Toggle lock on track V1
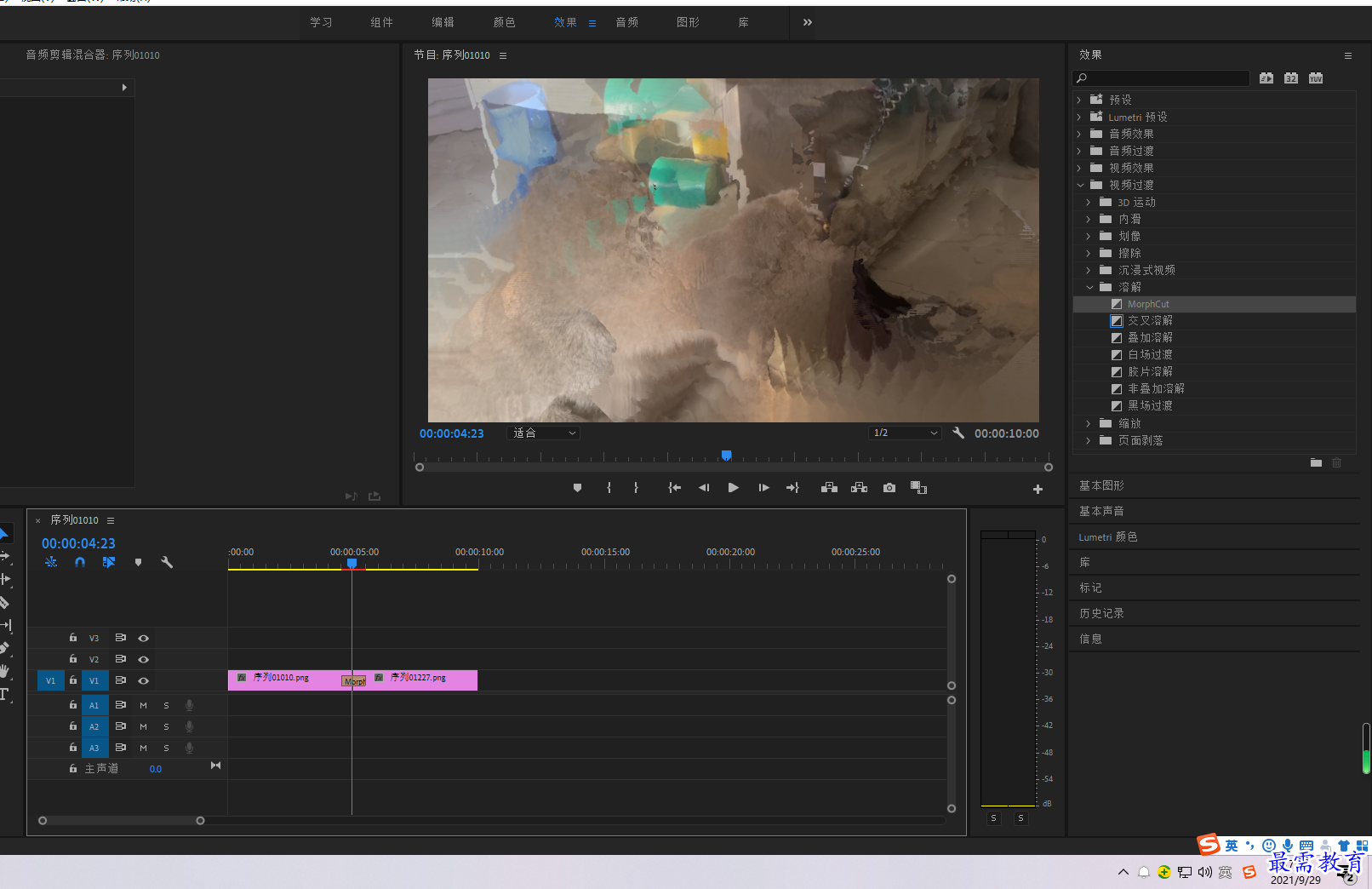 [73, 680]
